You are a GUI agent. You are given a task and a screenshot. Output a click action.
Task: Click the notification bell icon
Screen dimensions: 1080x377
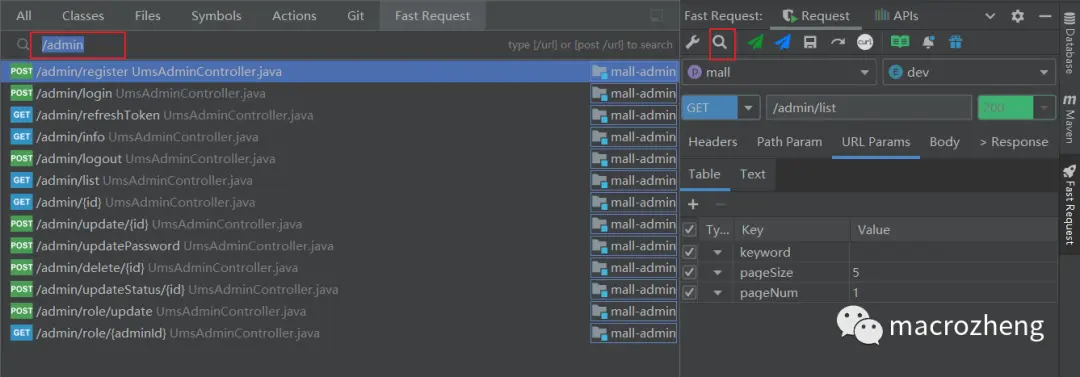pos(928,43)
